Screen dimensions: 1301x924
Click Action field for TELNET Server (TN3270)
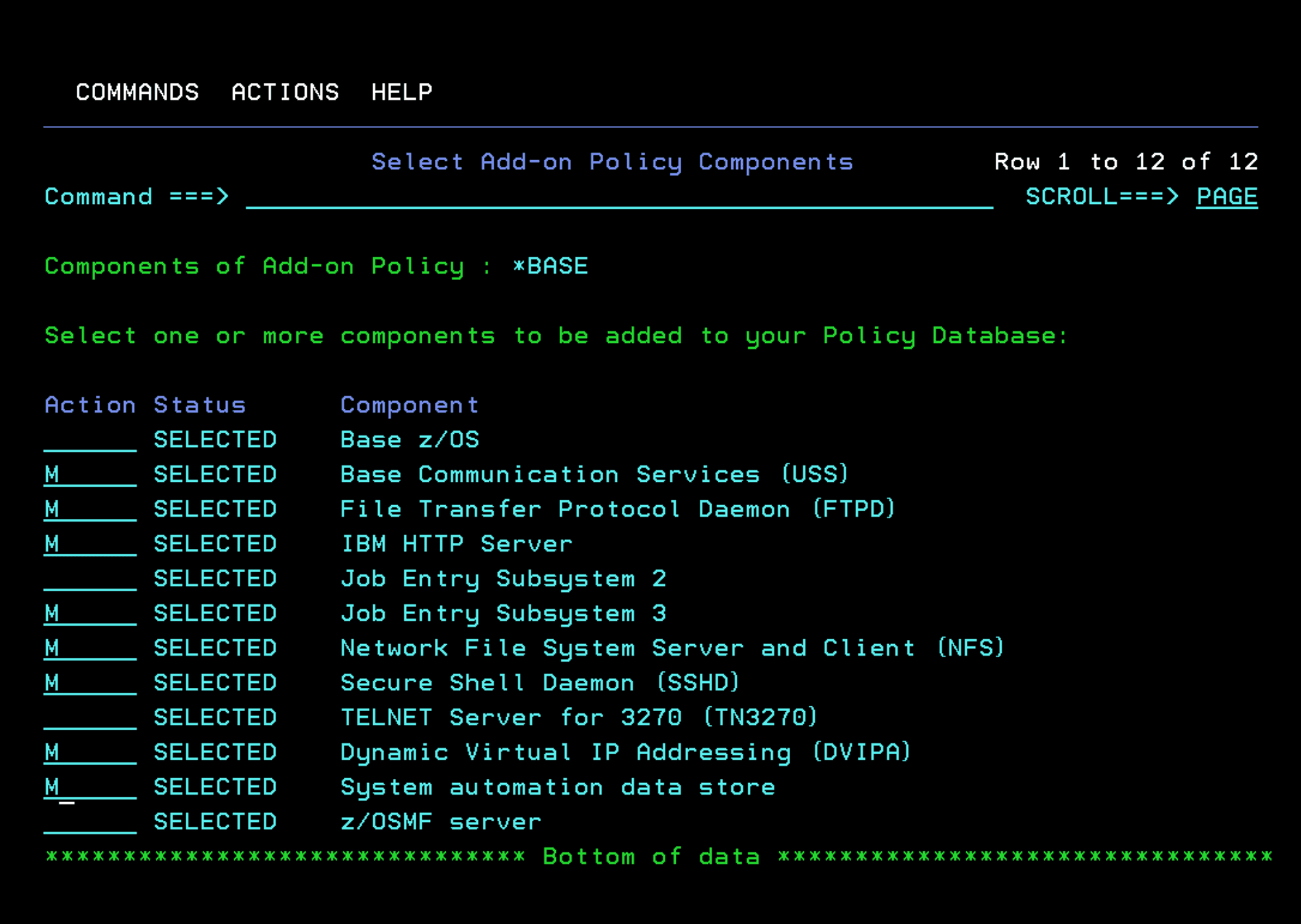click(90, 718)
